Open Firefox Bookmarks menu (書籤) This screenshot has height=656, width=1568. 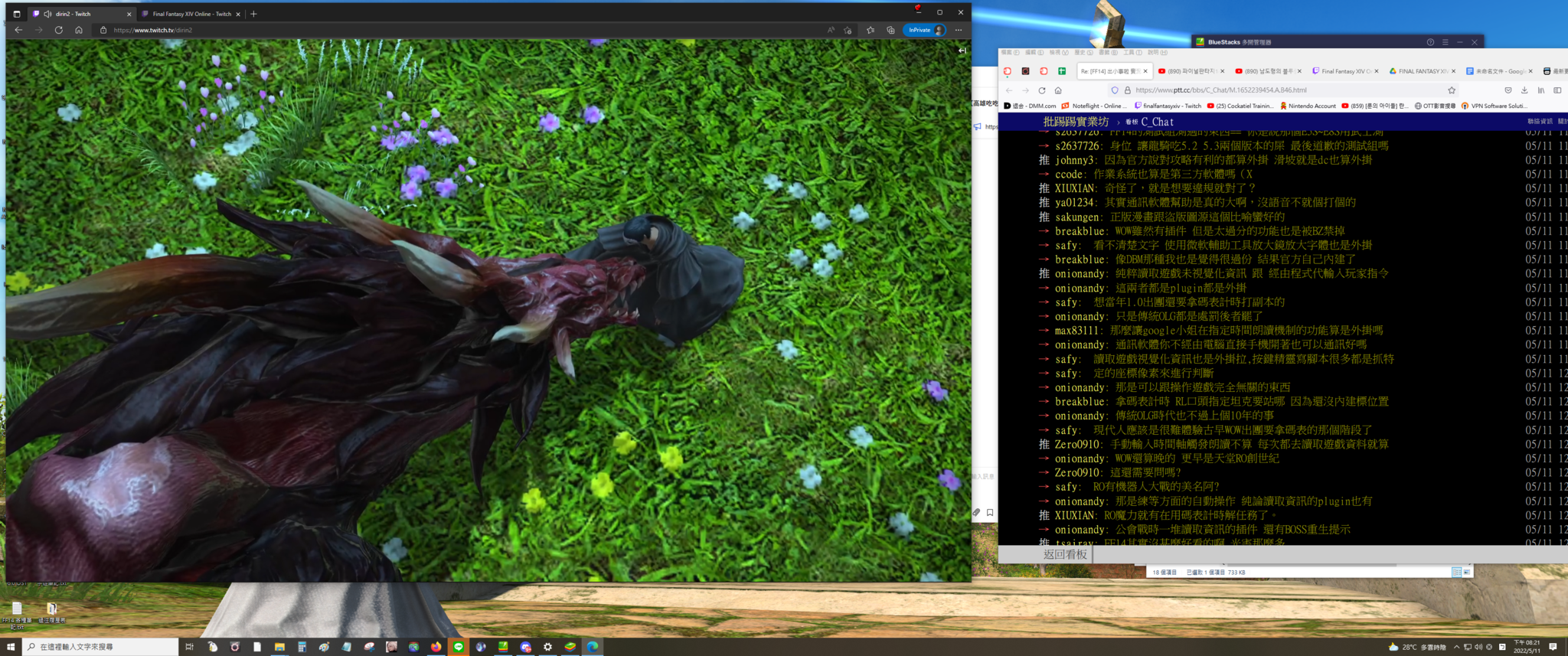(x=1108, y=53)
